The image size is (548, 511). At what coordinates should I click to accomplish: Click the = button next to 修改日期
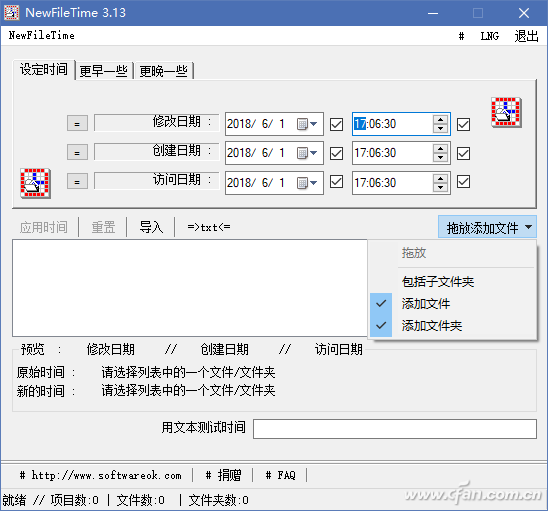[77, 123]
